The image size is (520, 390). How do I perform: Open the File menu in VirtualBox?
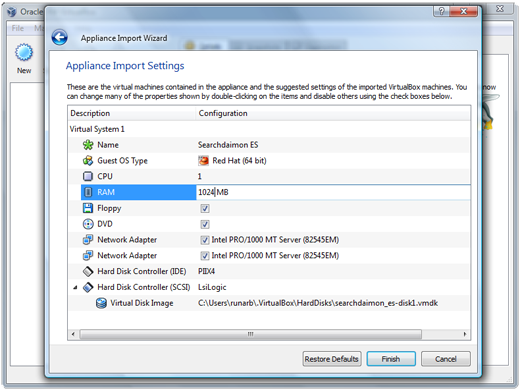point(18,28)
